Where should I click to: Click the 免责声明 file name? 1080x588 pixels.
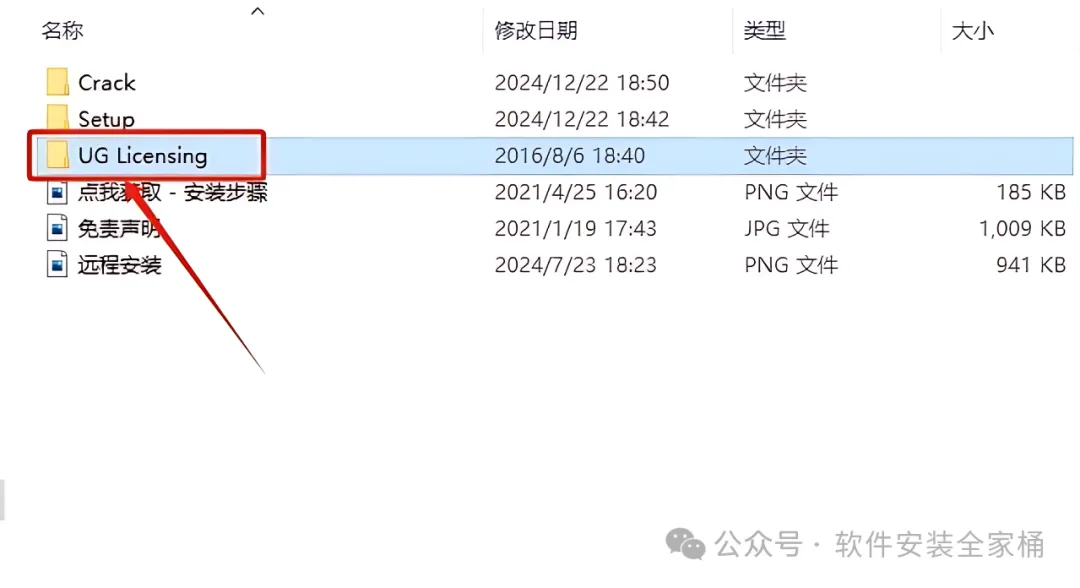(119, 228)
